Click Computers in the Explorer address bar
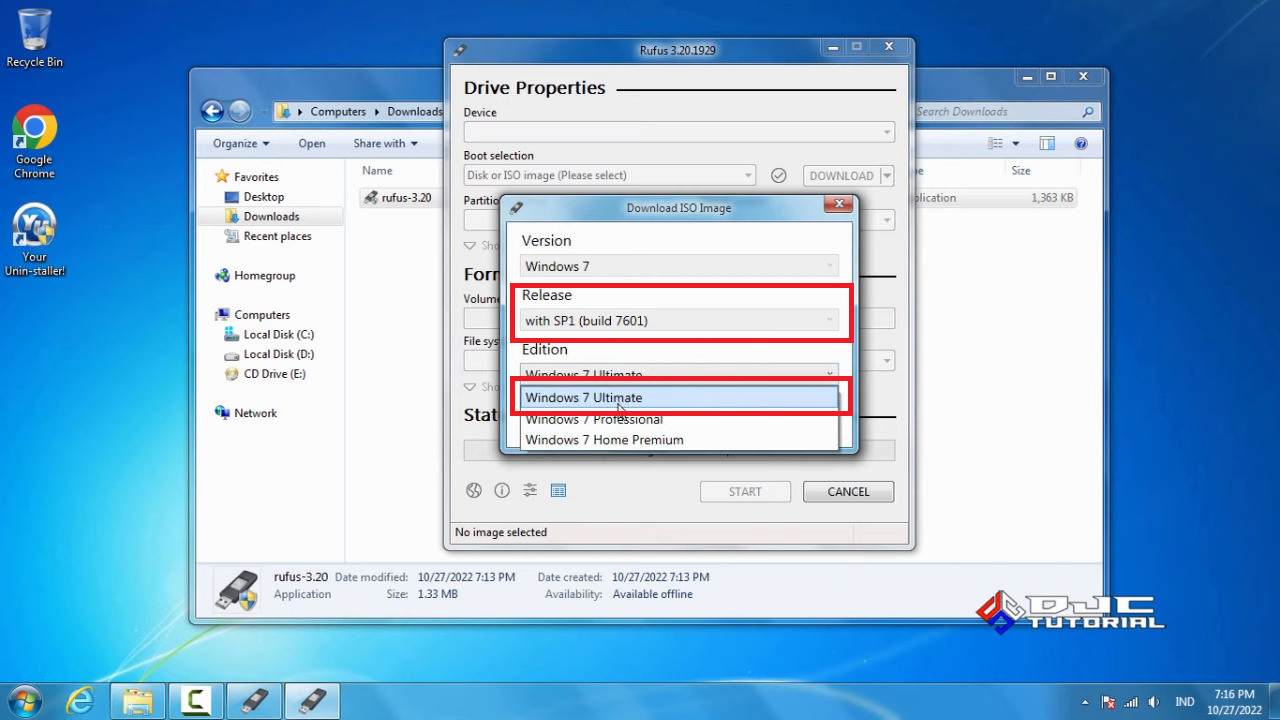This screenshot has width=1280, height=720. click(x=338, y=112)
